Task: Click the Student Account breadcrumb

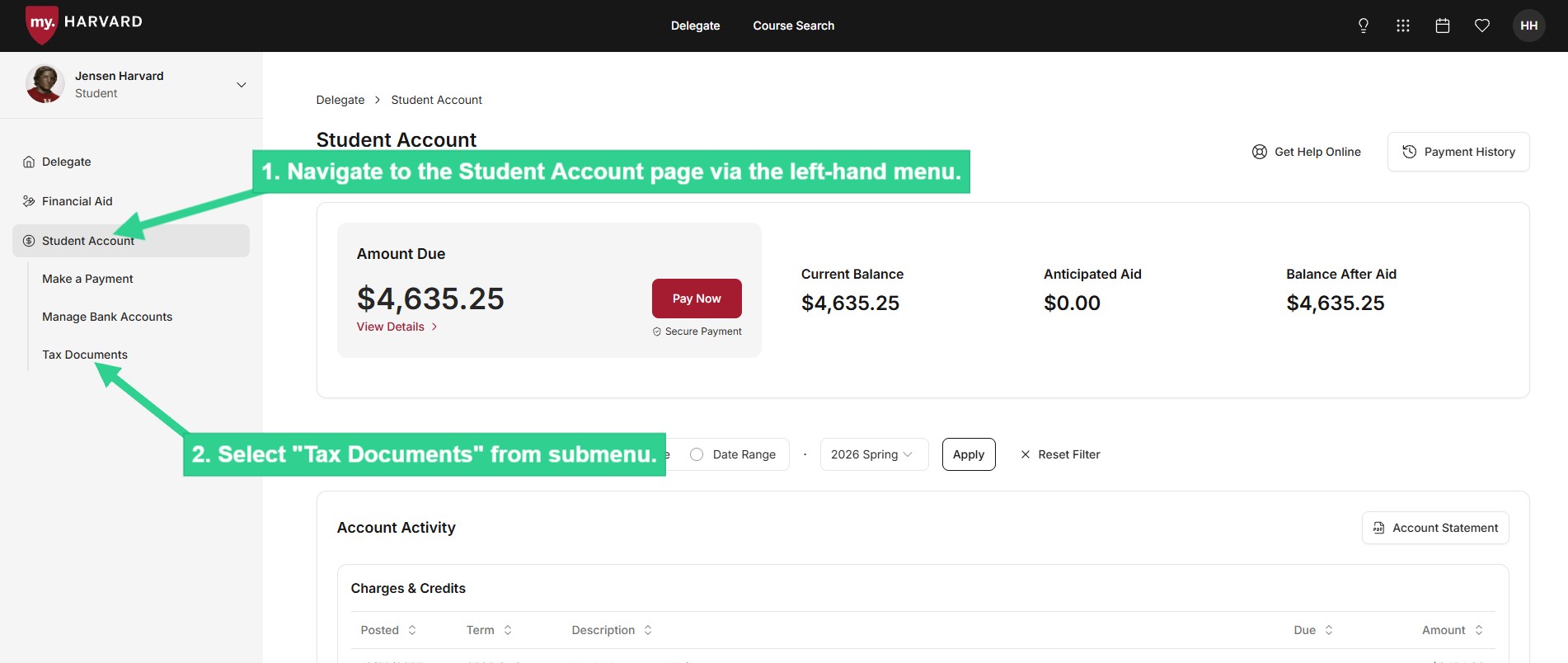Action: (436, 100)
